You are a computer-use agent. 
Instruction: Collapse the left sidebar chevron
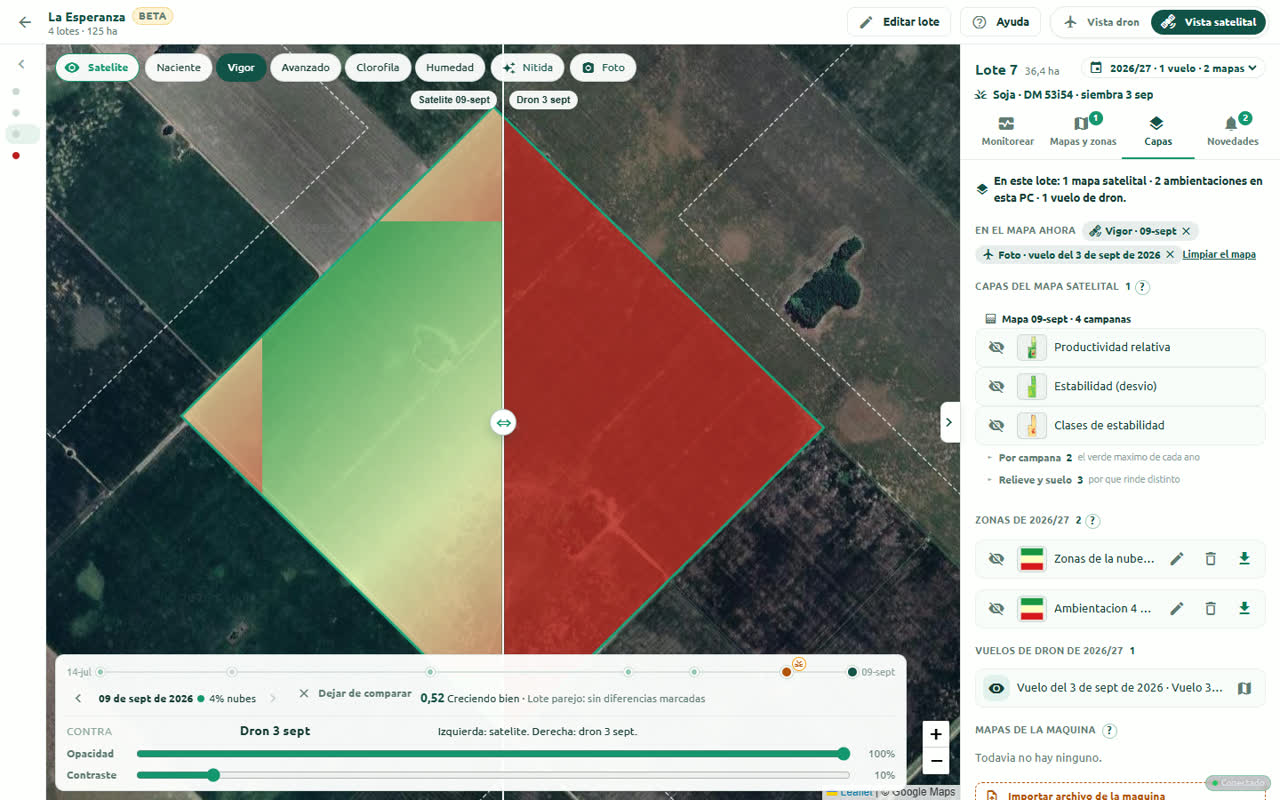[22, 64]
